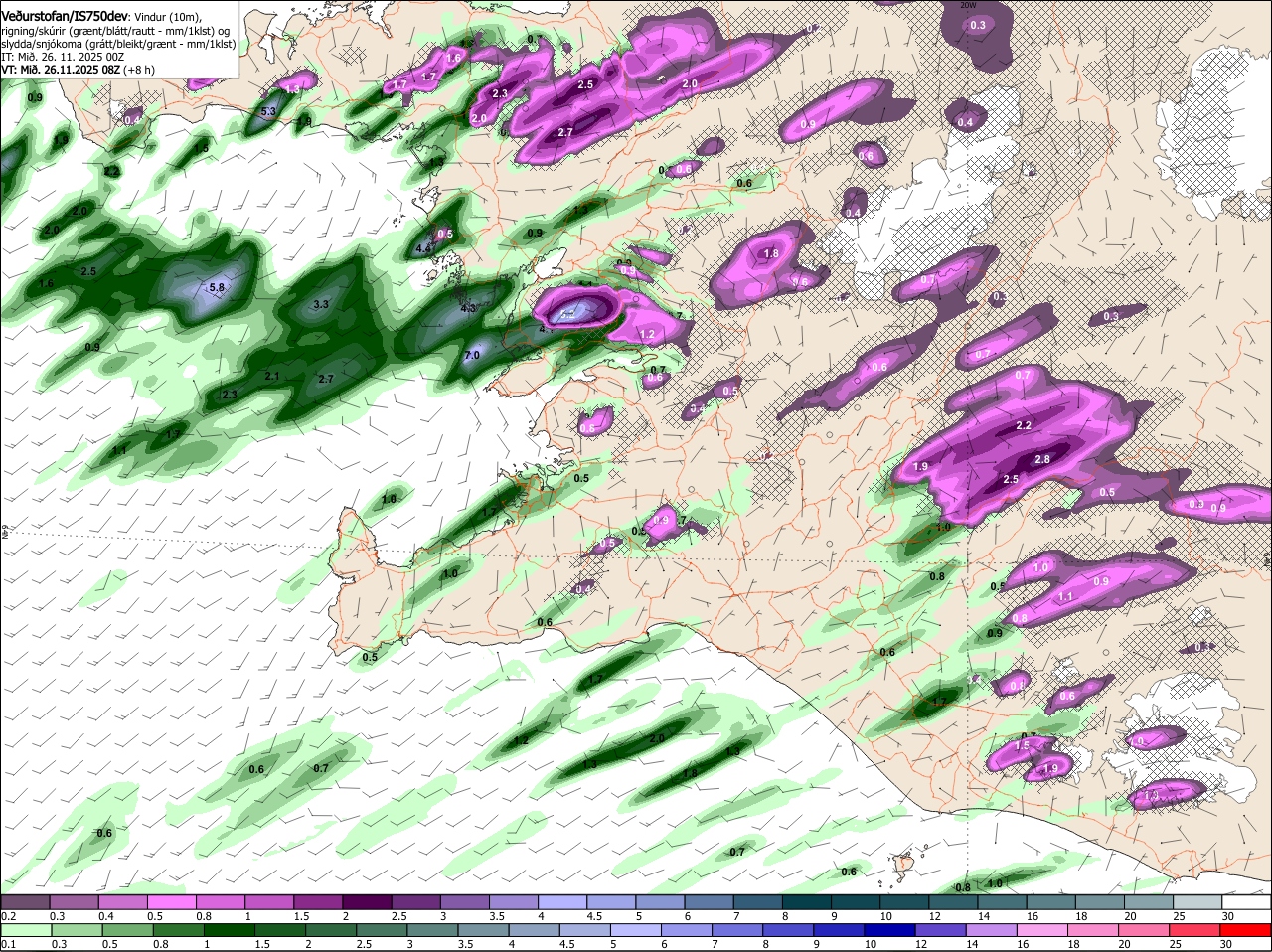Click snow legend swatch between 10 and 12
The height and width of the screenshot is (952, 1272).
(x=905, y=901)
